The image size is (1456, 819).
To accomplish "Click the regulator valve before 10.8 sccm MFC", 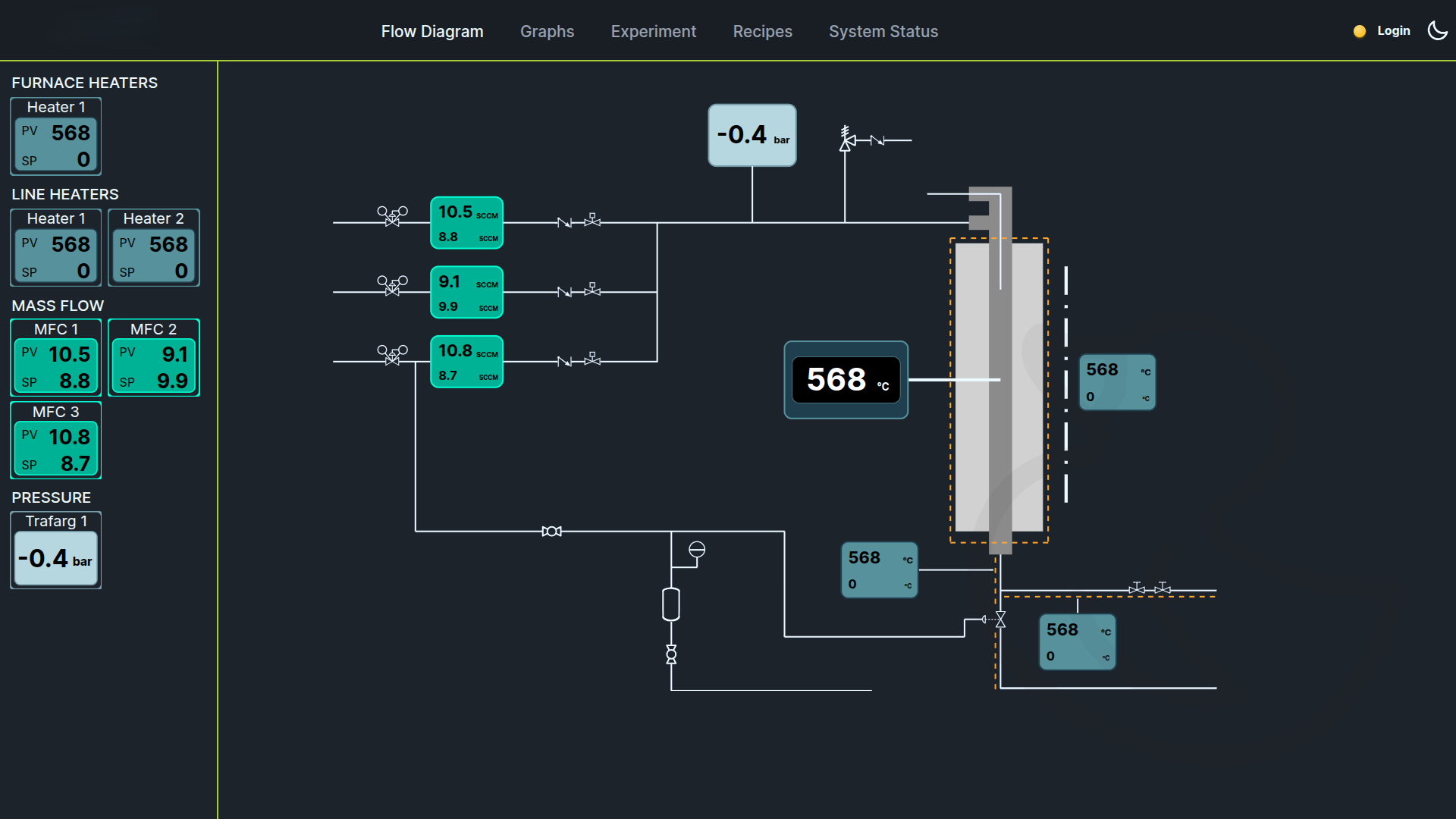I will click(392, 355).
